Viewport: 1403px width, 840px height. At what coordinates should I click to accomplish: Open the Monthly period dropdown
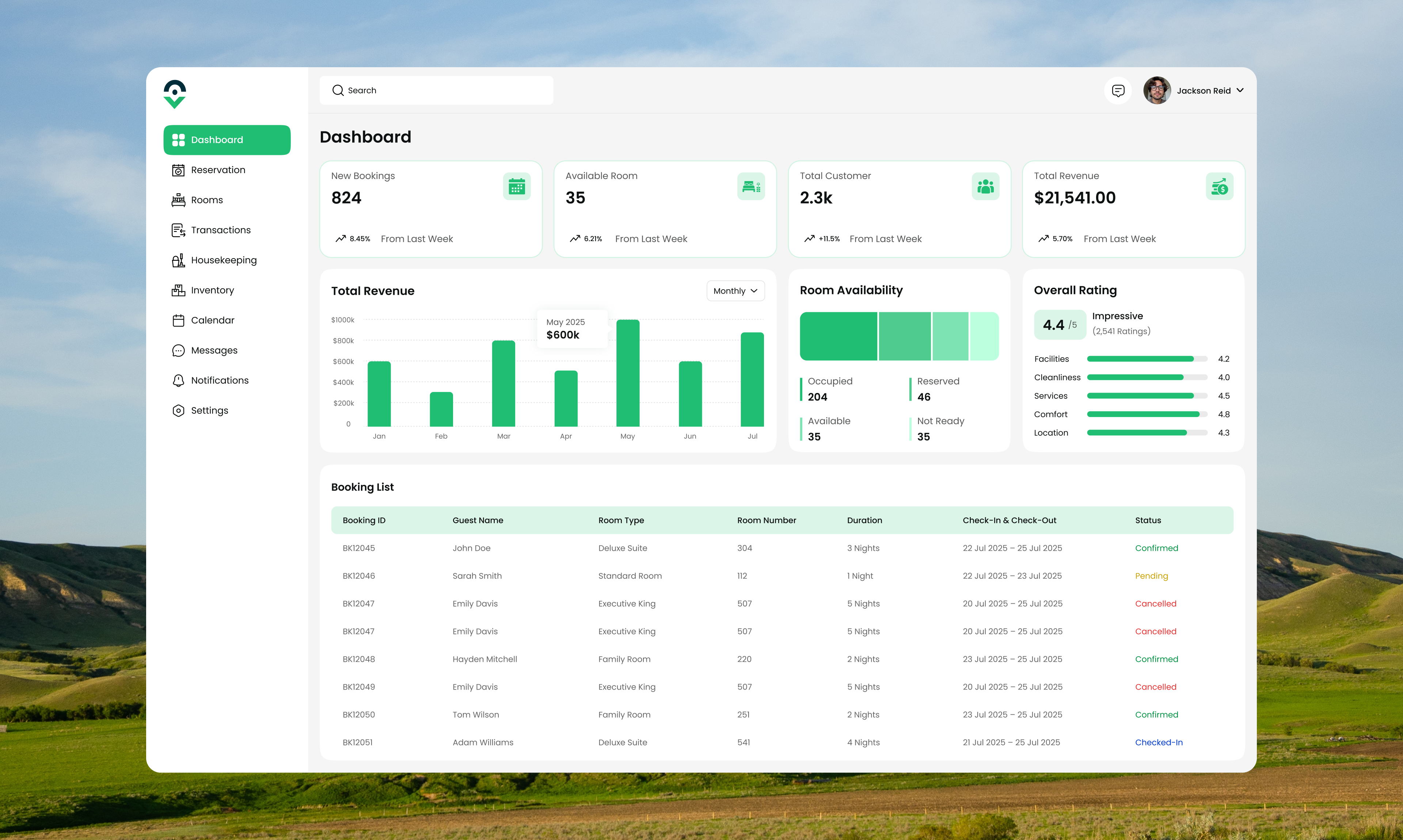coord(735,291)
